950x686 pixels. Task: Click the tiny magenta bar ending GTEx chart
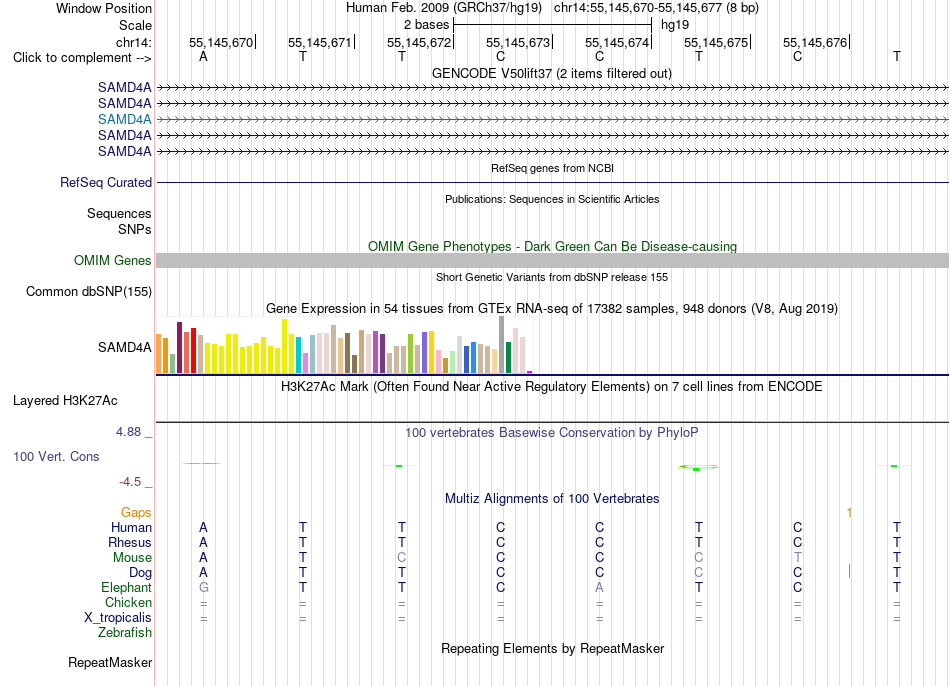[x=530, y=371]
